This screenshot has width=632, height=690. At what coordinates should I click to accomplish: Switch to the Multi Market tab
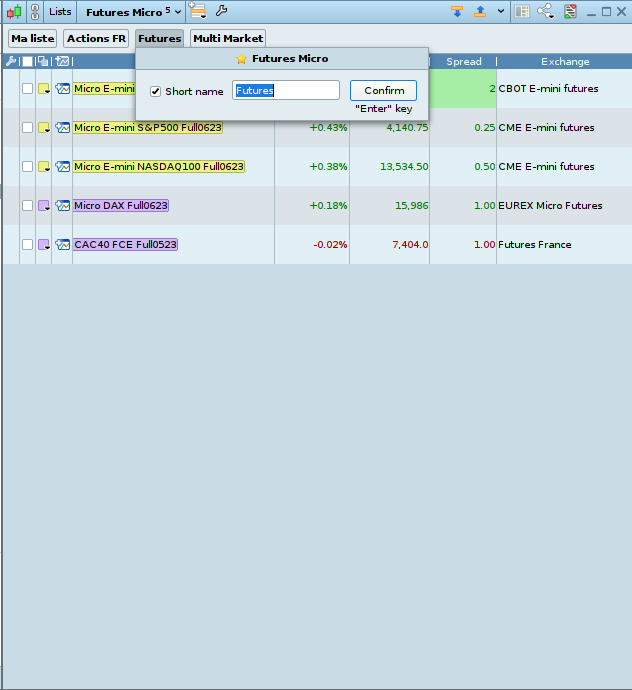pos(228,39)
